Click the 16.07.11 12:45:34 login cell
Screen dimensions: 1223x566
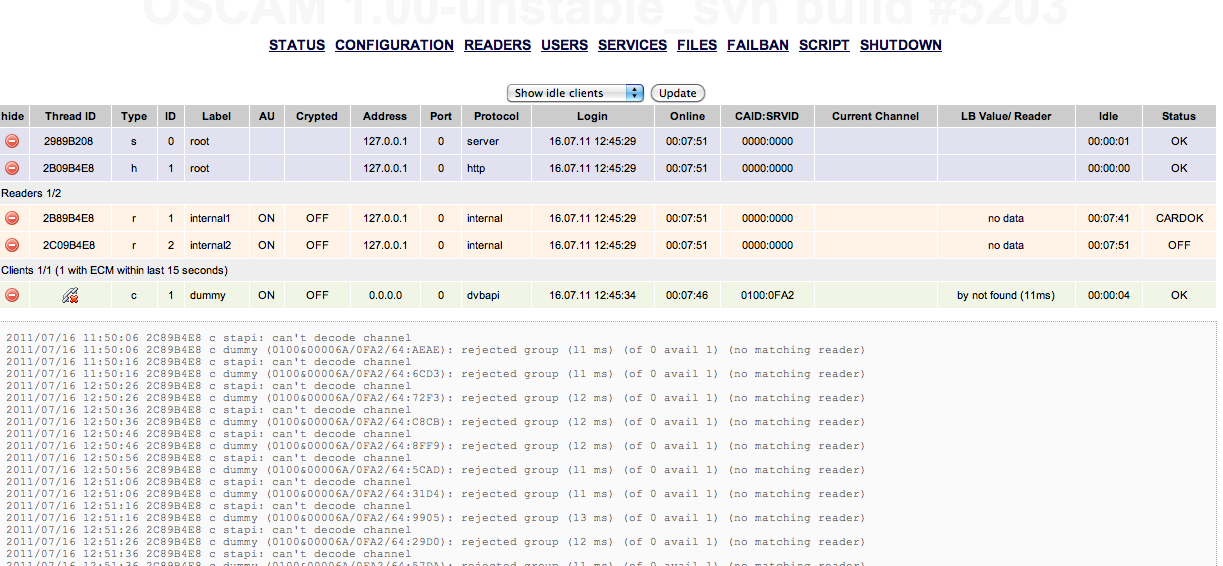592,295
